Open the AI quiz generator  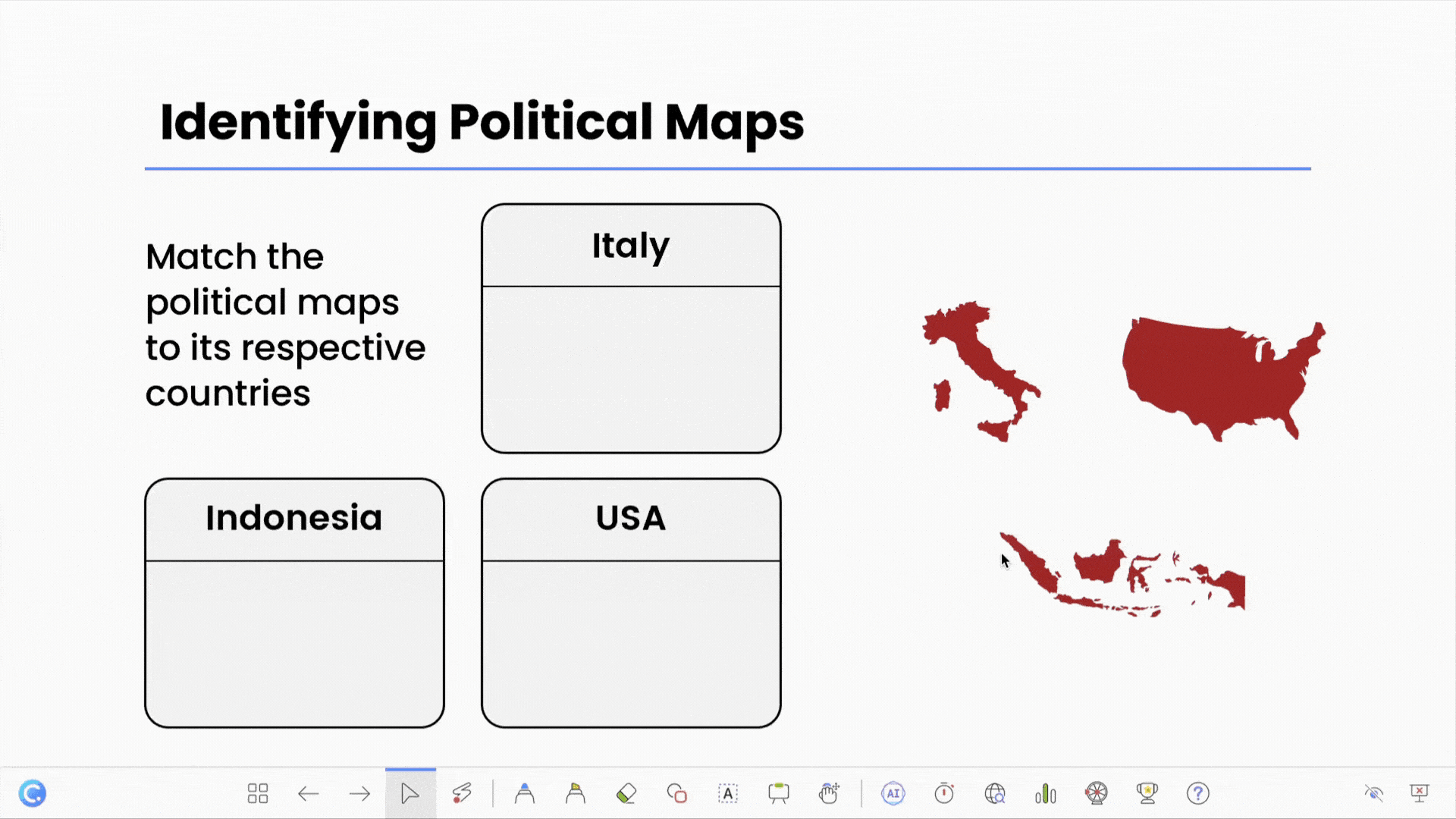pyautogui.click(x=893, y=793)
